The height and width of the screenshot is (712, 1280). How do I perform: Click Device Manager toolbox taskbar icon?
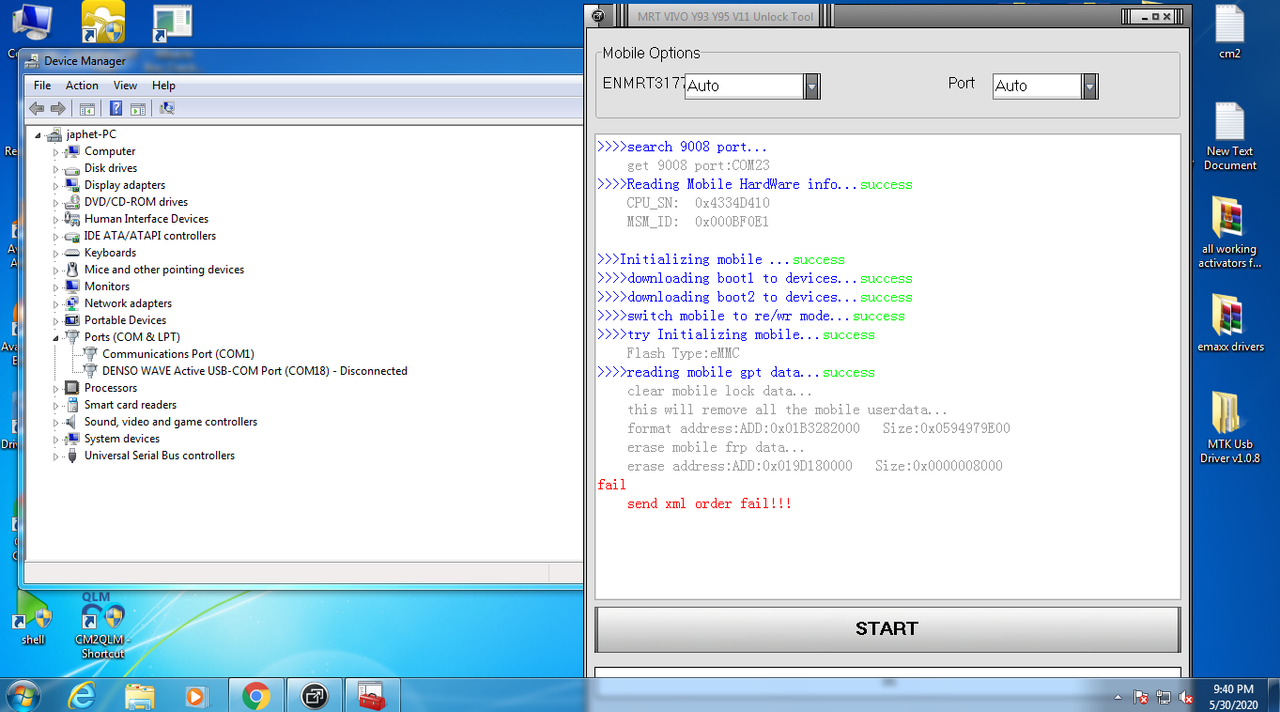pyautogui.click(x=372, y=694)
